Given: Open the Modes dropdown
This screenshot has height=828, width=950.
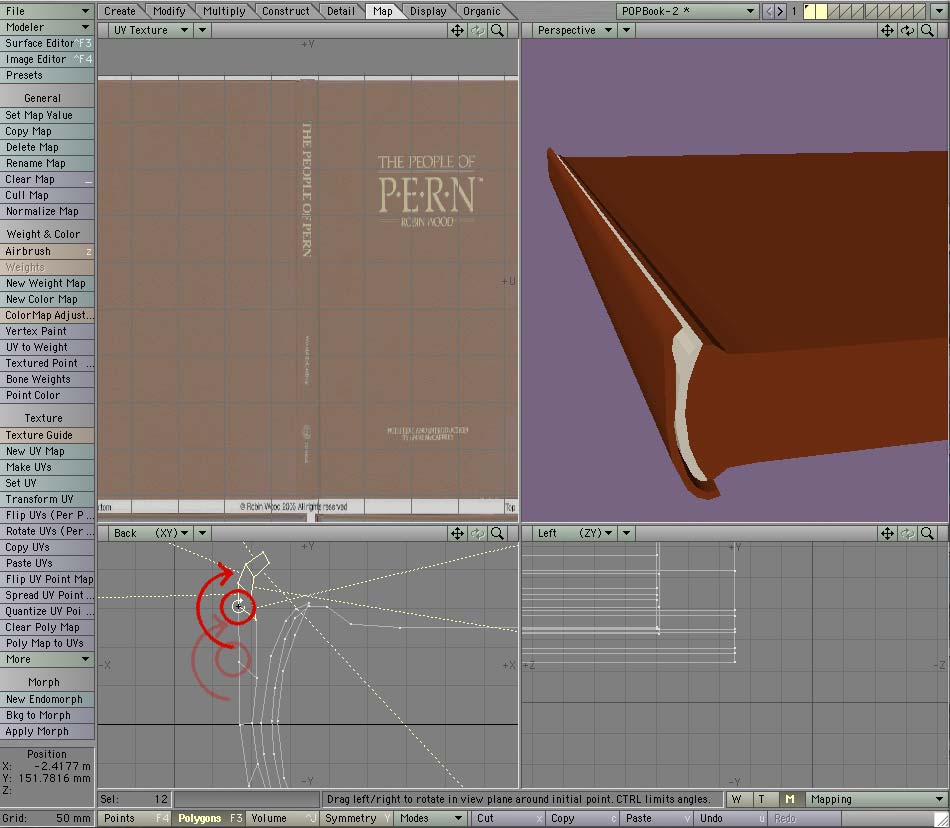Looking at the screenshot, I should [x=431, y=818].
